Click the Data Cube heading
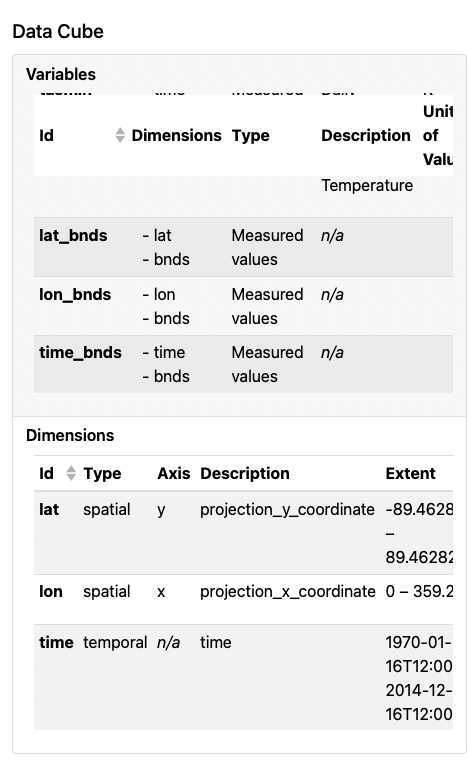 pos(58,31)
